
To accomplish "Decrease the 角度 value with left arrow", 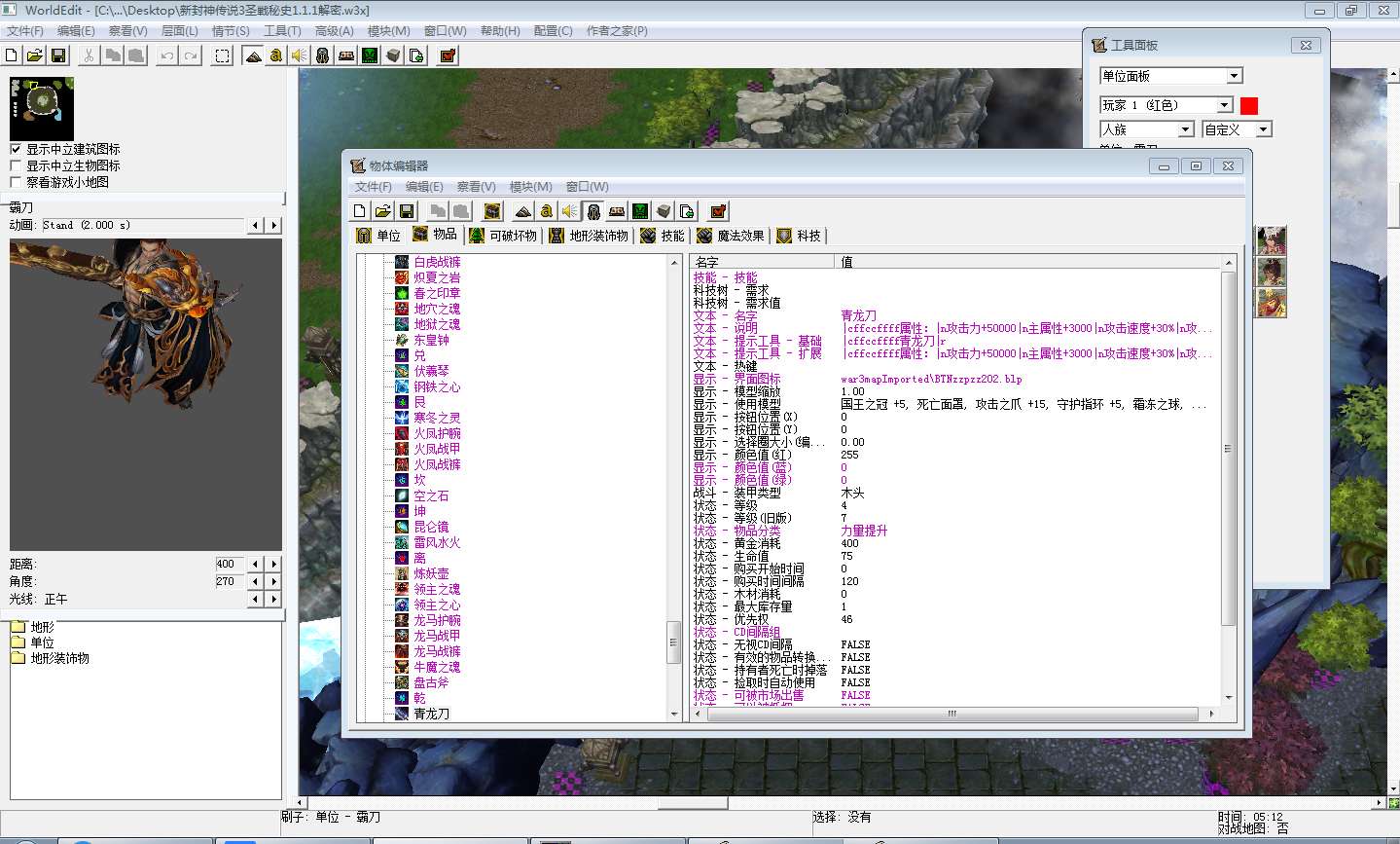I will tap(256, 581).
